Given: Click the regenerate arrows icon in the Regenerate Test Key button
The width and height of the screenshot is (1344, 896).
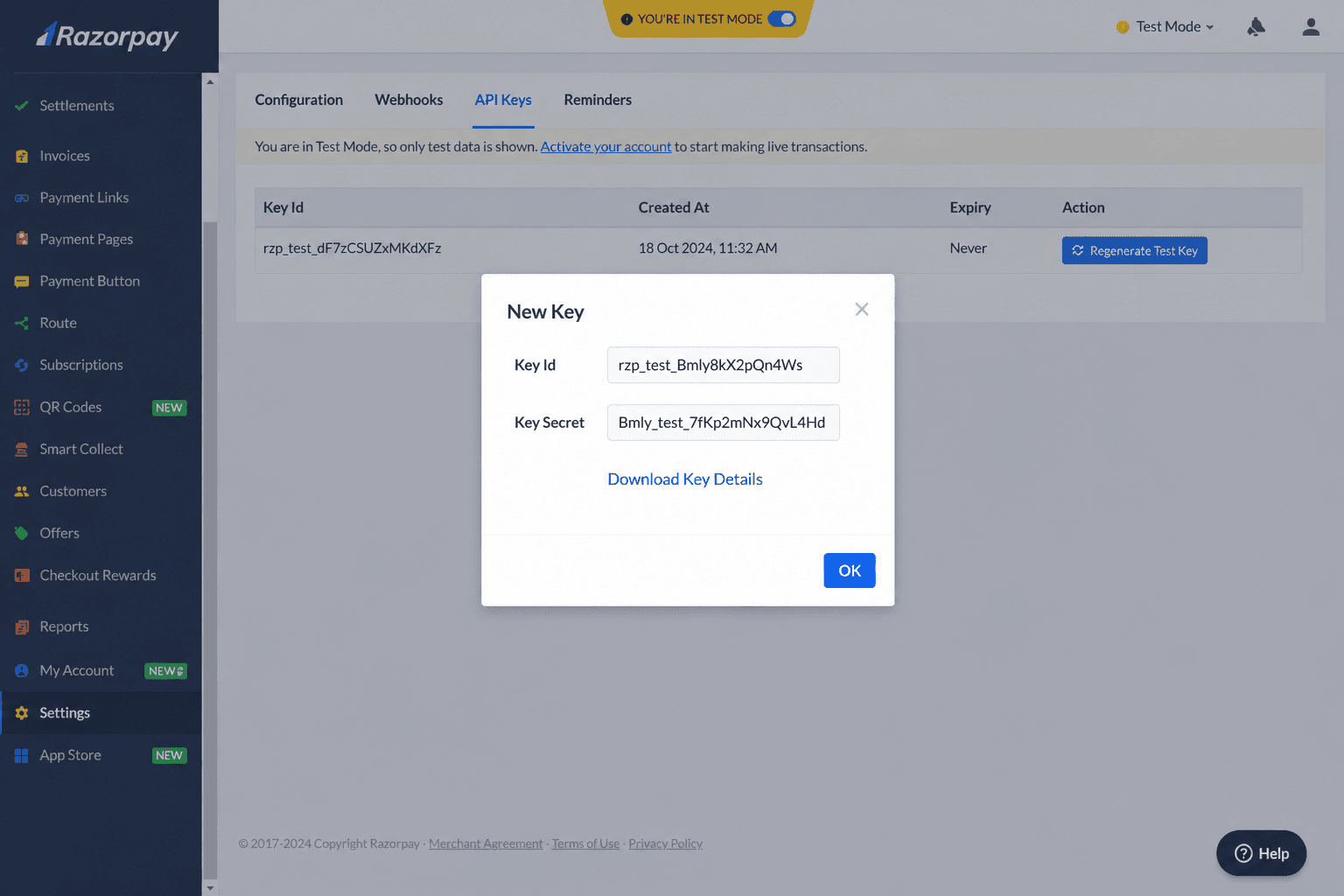Looking at the screenshot, I should point(1078,250).
